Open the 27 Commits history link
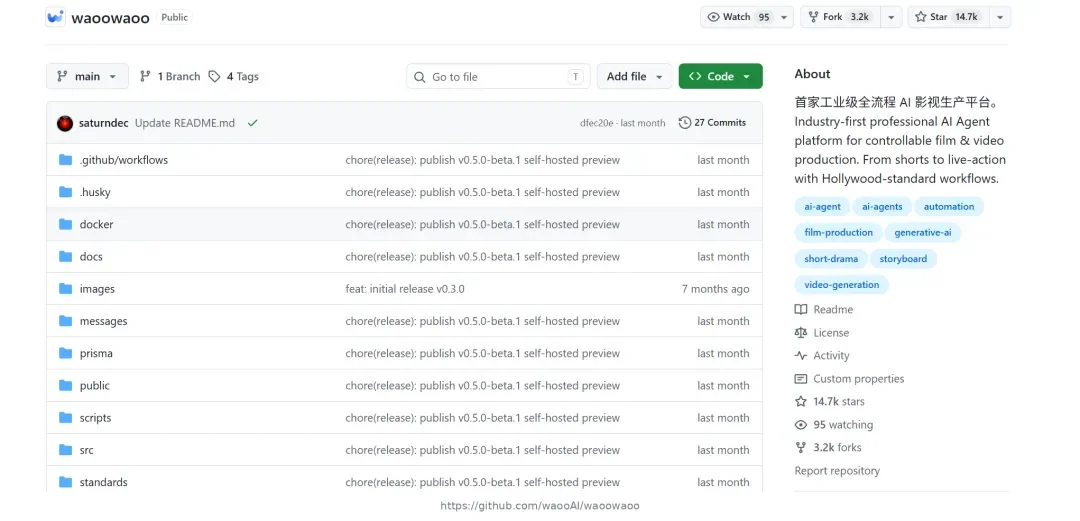Image resolution: width=1080 pixels, height=521 pixels. tap(712, 123)
